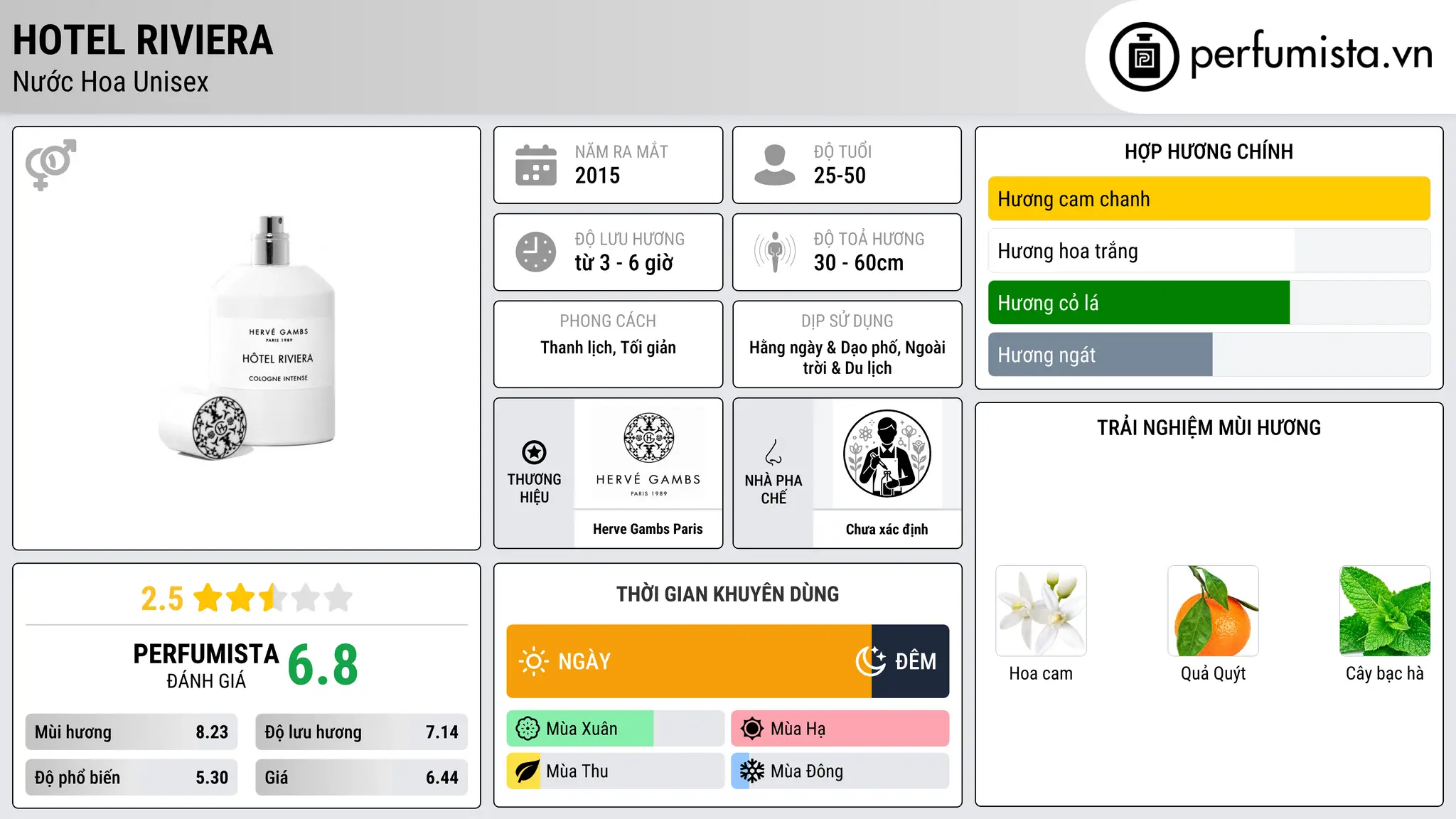Click the perfumista.vn perfume bottle logo icon
The image size is (1456, 819).
pyautogui.click(x=1144, y=57)
